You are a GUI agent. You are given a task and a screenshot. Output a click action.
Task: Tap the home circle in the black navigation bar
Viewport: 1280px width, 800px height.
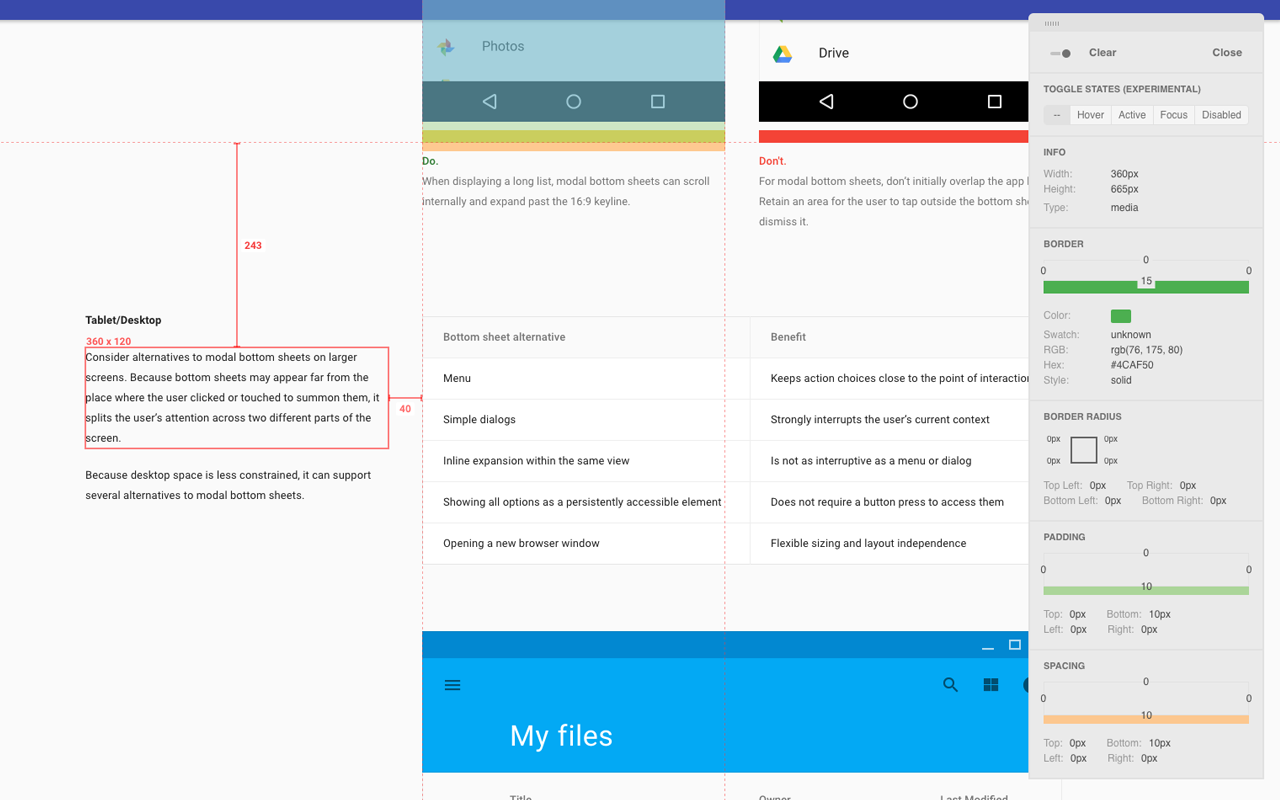910,102
